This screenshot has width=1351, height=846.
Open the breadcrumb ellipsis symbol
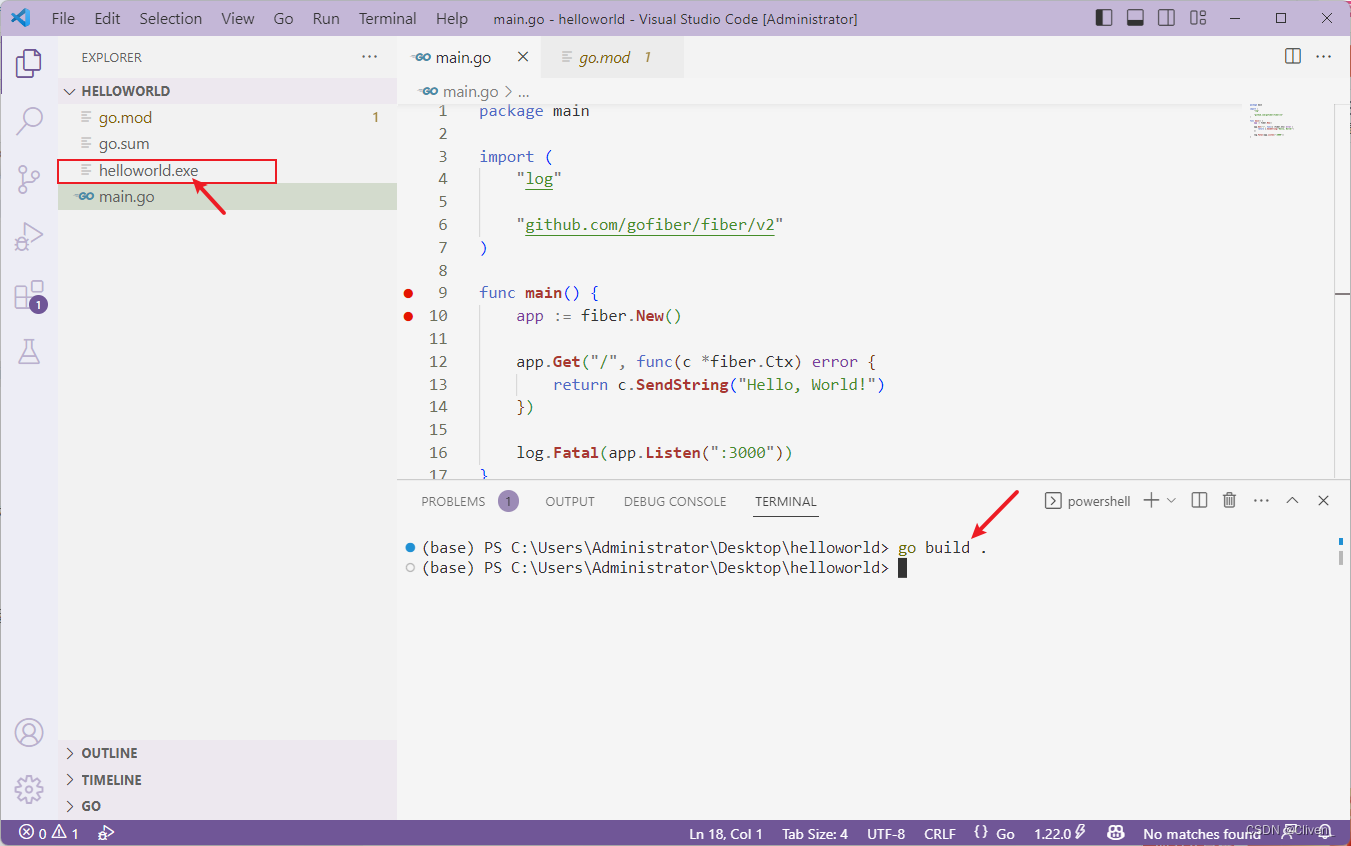pos(523,91)
